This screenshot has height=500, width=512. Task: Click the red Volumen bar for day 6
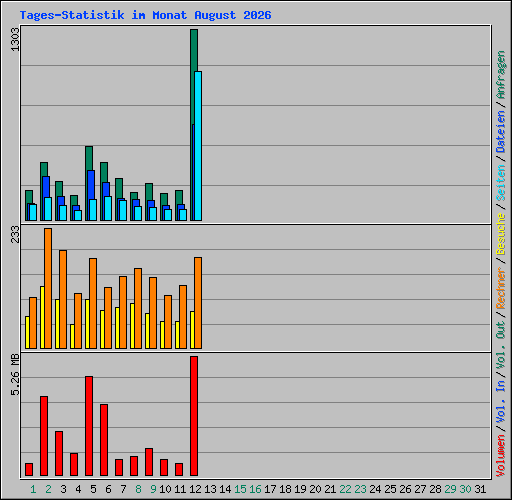click(x=104, y=440)
